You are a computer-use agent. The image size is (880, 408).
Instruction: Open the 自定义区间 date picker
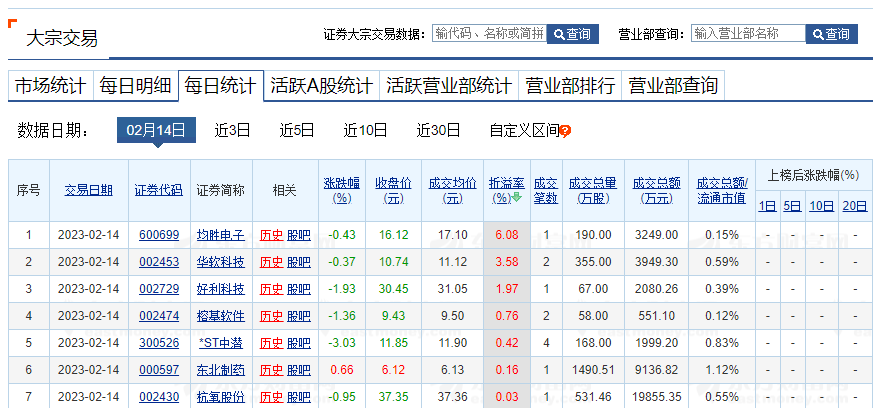[x=523, y=130]
